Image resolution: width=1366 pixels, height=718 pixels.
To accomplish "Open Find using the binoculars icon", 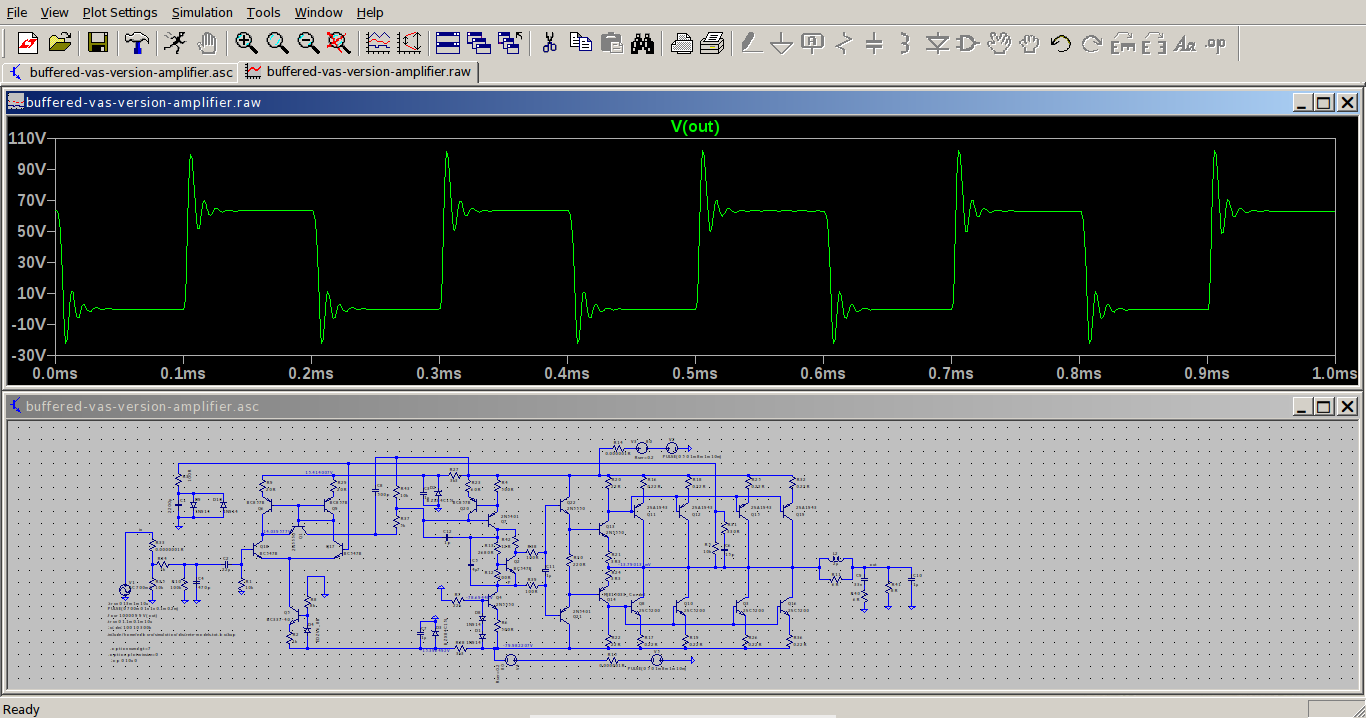I will [642, 43].
